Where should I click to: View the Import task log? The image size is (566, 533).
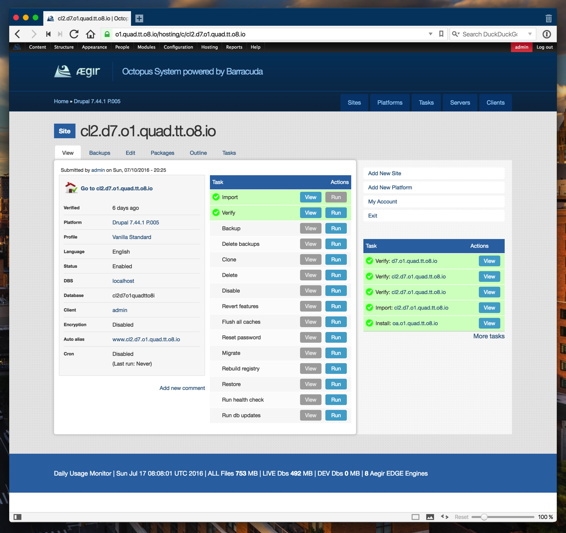click(310, 197)
